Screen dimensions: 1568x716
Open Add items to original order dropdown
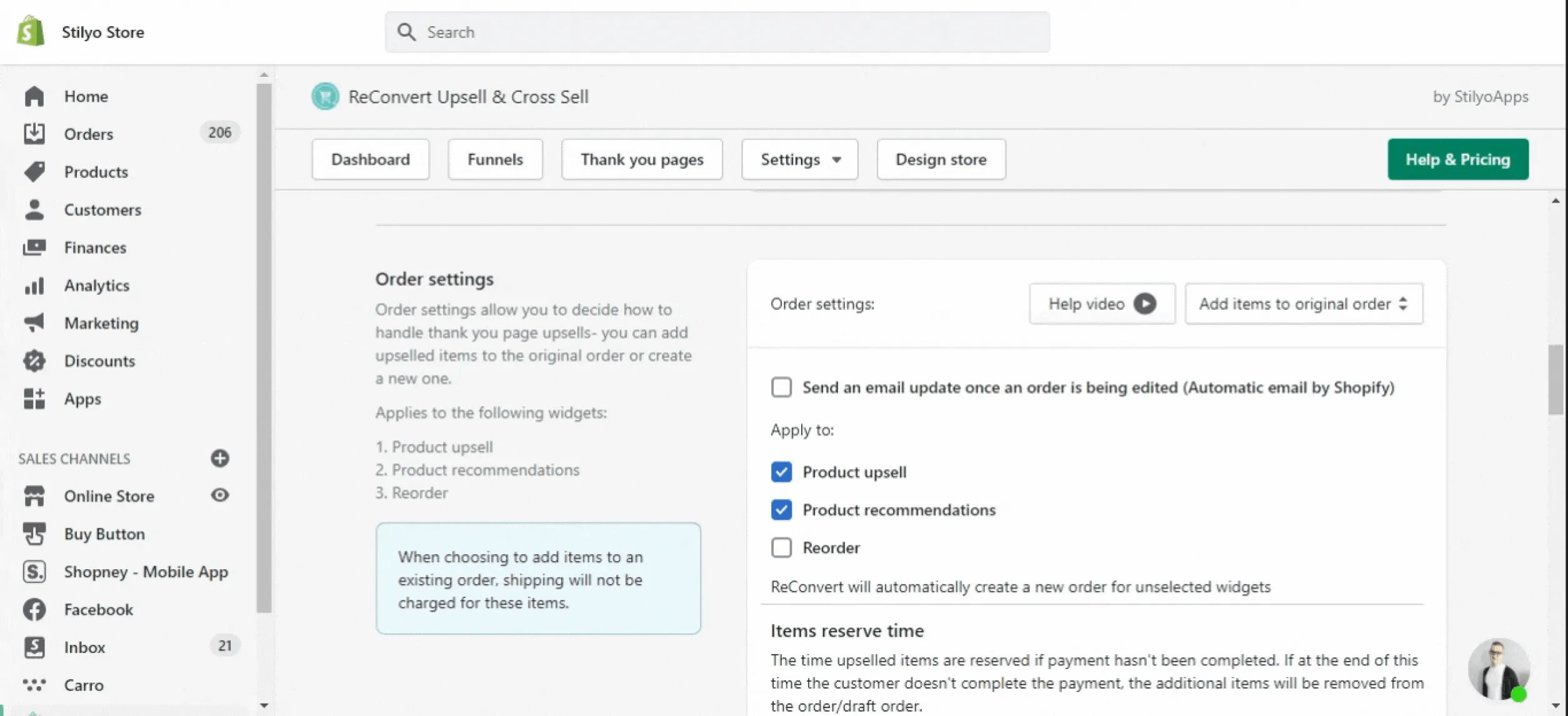click(x=1304, y=304)
